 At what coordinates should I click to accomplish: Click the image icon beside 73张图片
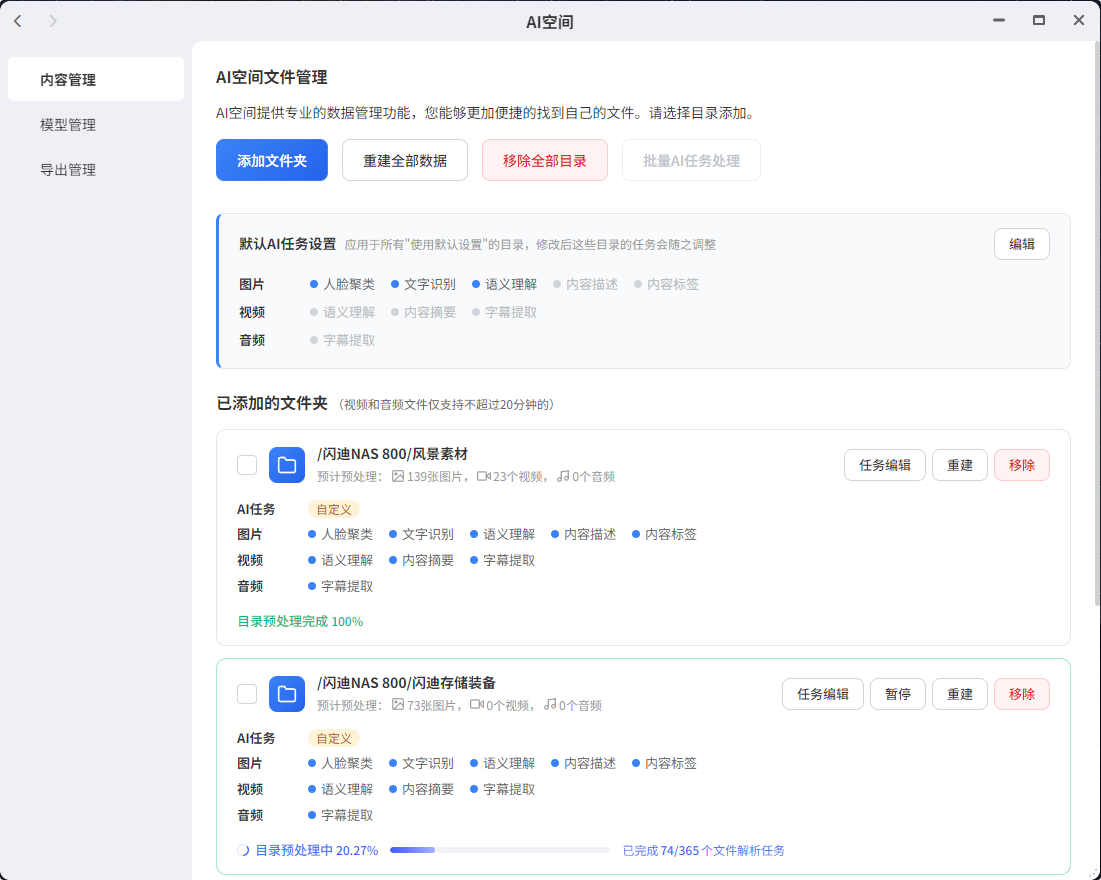[x=398, y=704]
